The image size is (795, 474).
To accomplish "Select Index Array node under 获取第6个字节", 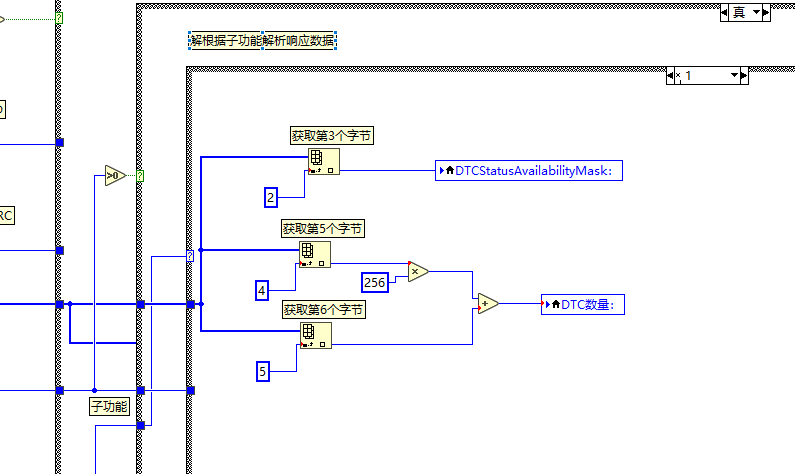I will pos(316,335).
